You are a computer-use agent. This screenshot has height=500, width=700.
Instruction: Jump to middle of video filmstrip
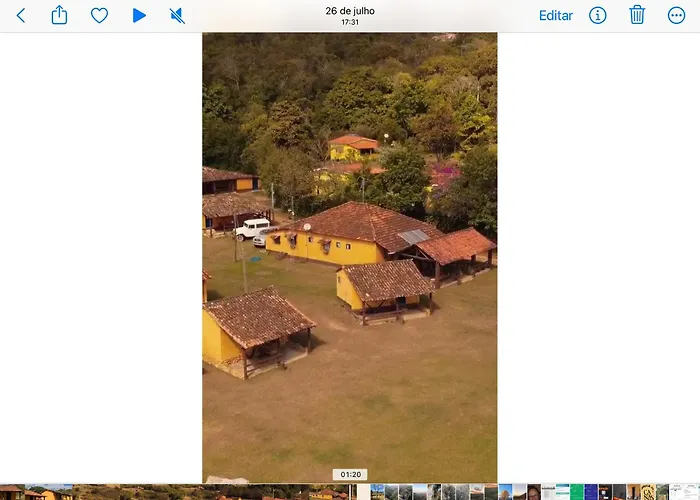[x=178, y=492]
